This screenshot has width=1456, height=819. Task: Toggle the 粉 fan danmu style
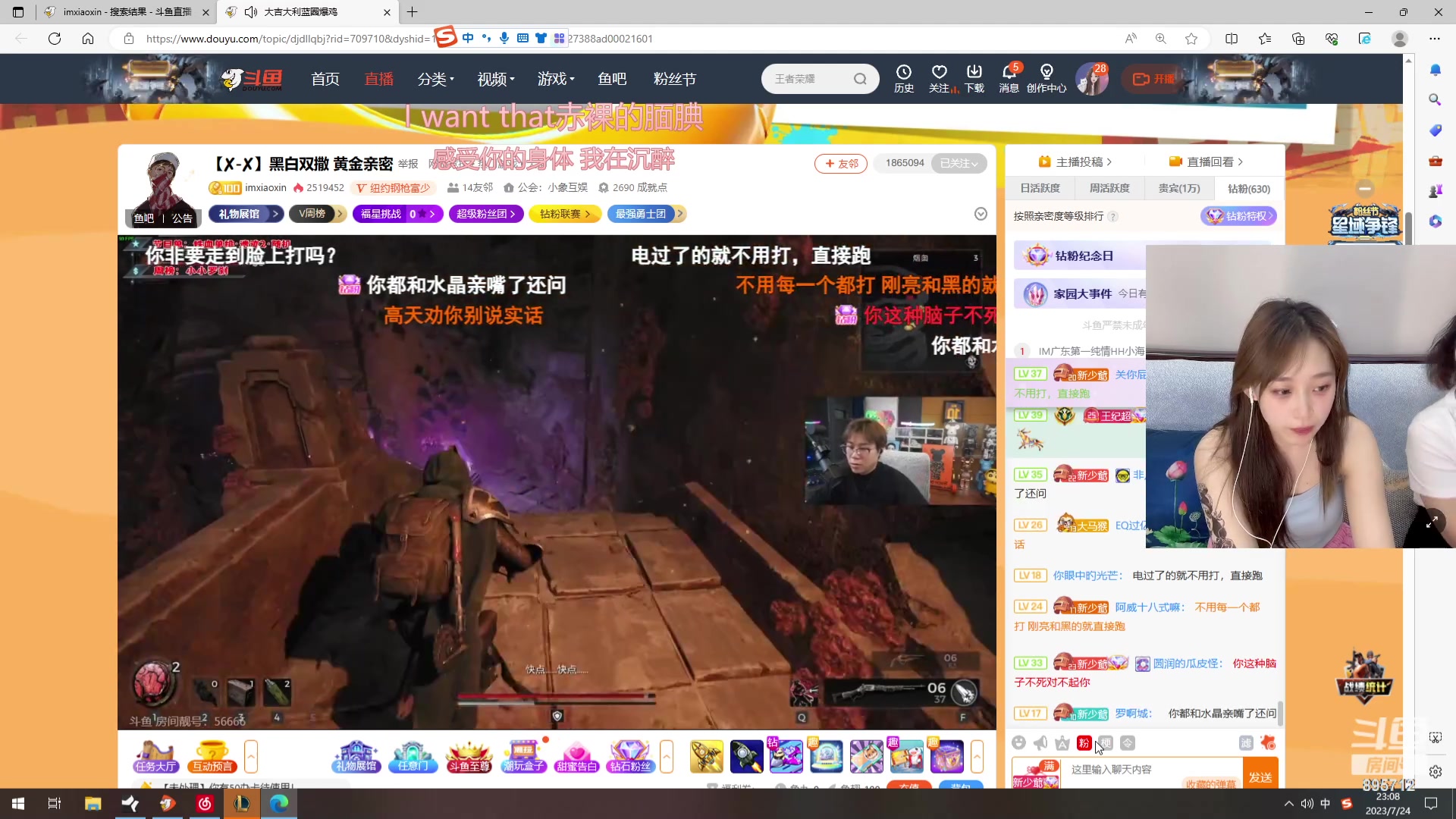1084,743
